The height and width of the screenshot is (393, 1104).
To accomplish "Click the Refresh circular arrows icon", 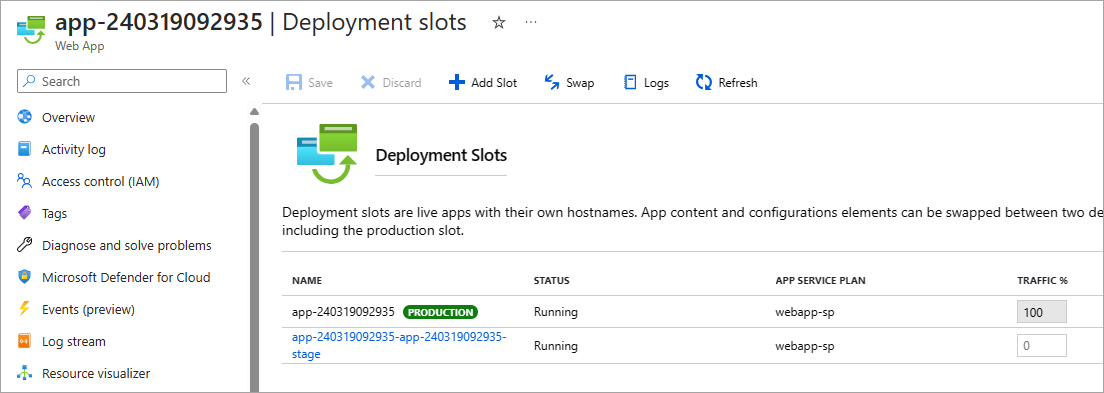I will point(703,82).
